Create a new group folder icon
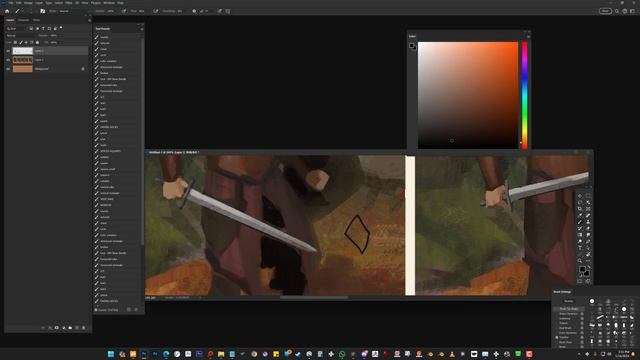This screenshot has width=640, height=360. click(x=70, y=327)
